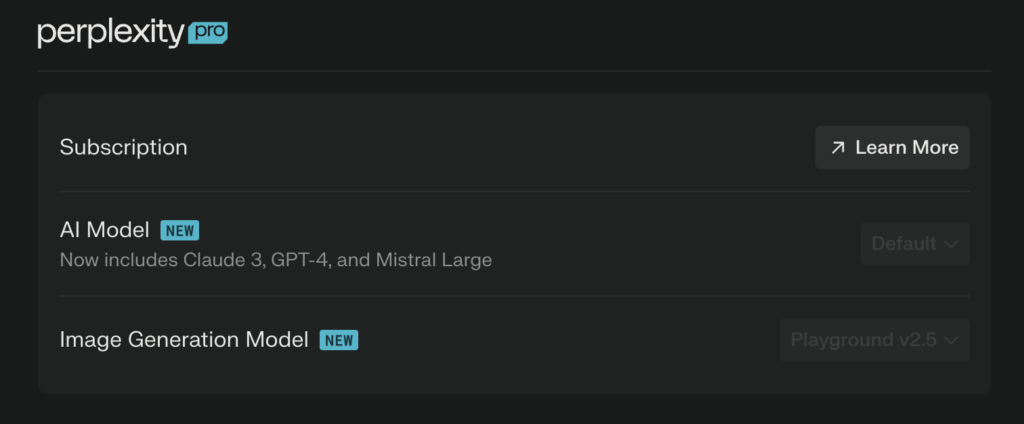This screenshot has width=1024, height=424.
Task: Click the Playground v2.5 text label
Action: pyautogui.click(x=864, y=340)
